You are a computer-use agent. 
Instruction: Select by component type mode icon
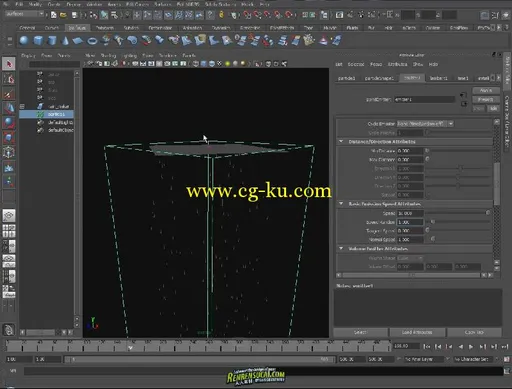[x=115, y=15]
